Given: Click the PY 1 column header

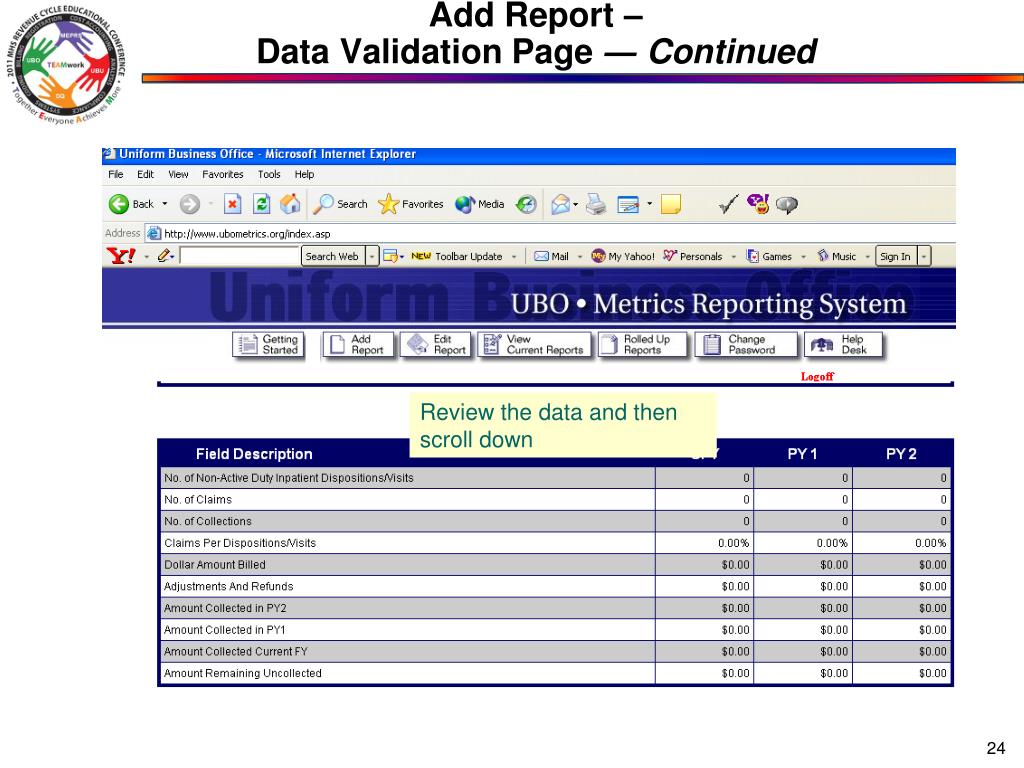Looking at the screenshot, I should (802, 454).
